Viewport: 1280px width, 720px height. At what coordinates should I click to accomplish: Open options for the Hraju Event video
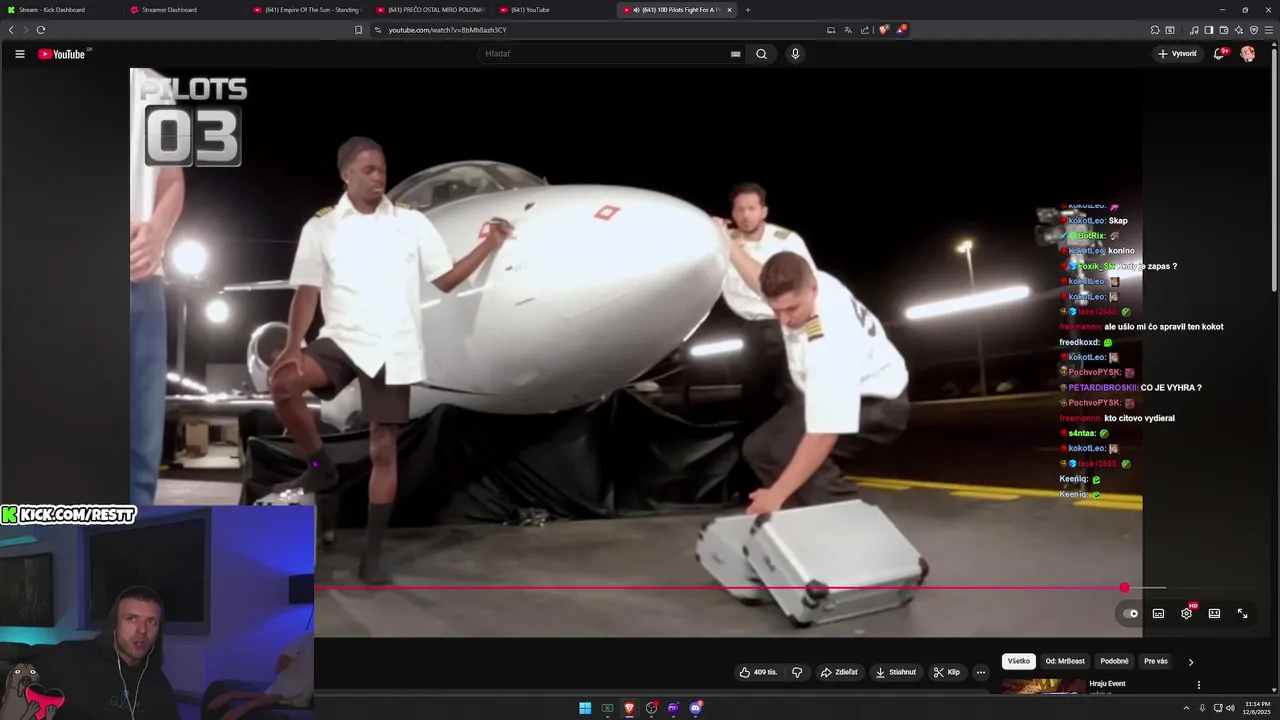point(1198,685)
